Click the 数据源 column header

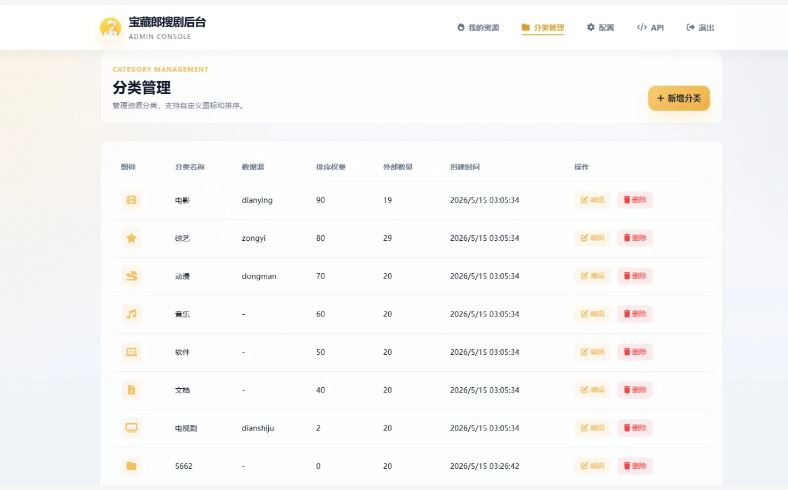click(253, 167)
